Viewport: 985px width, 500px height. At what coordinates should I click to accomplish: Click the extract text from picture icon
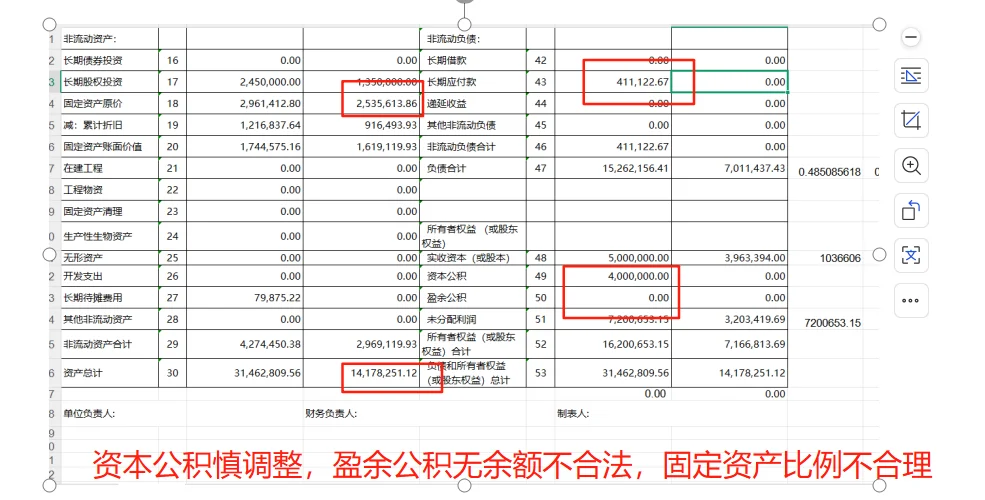click(911, 255)
